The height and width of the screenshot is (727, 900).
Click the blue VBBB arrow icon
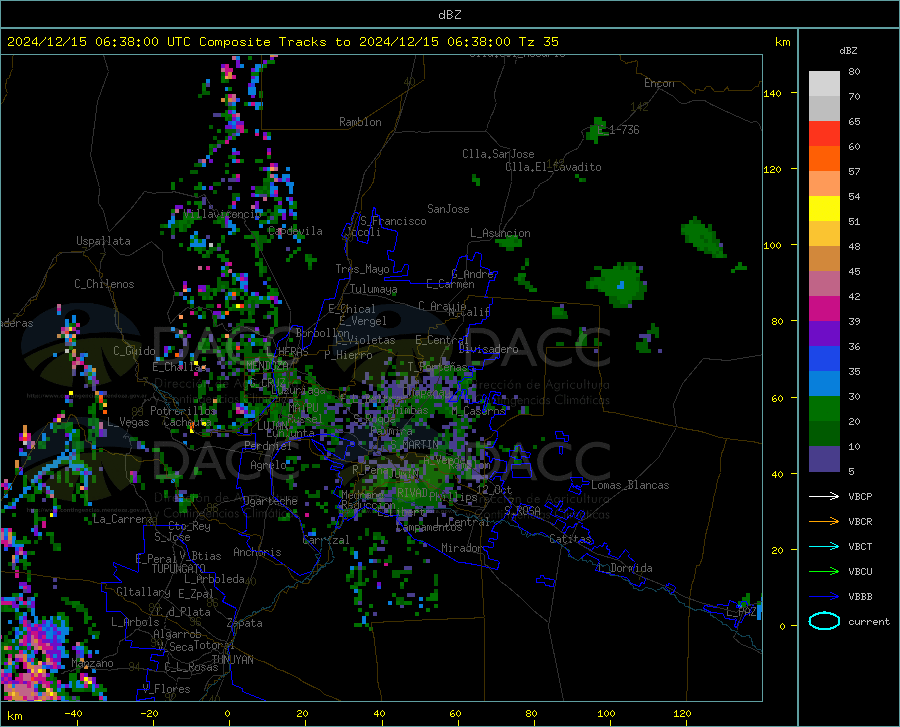pos(824,596)
